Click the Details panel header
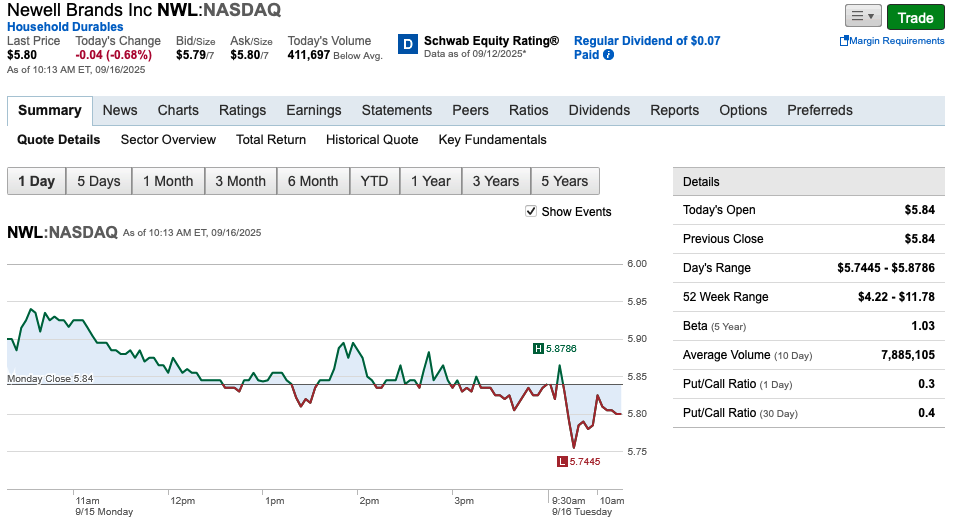 pos(809,181)
